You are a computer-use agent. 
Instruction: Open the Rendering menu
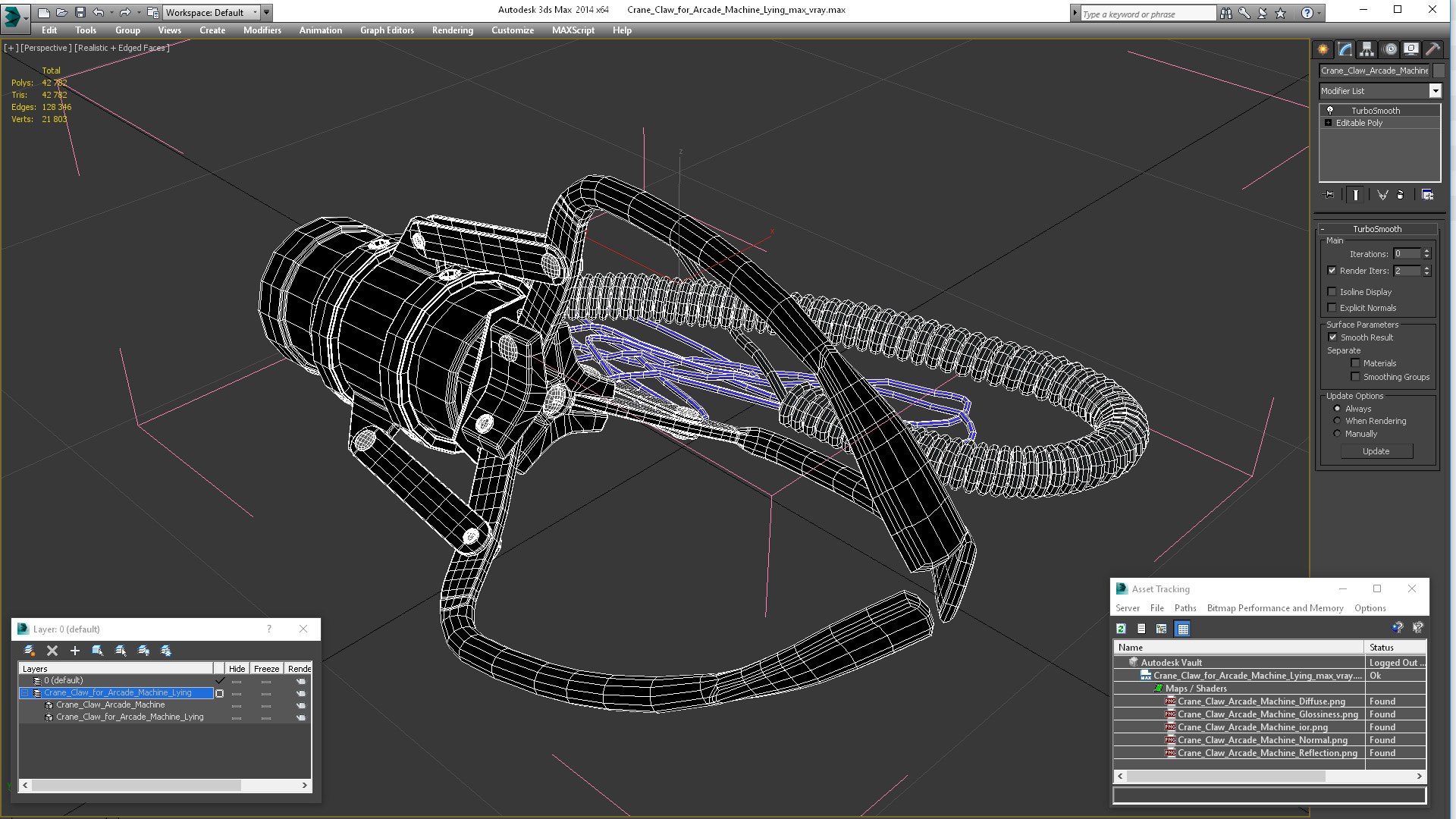coord(452,30)
